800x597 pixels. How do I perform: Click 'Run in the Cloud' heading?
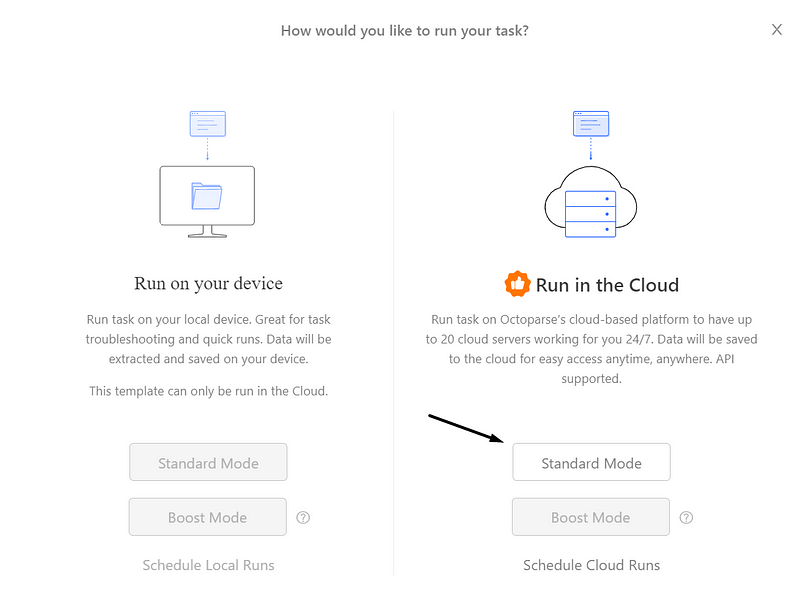pyautogui.click(x=607, y=285)
